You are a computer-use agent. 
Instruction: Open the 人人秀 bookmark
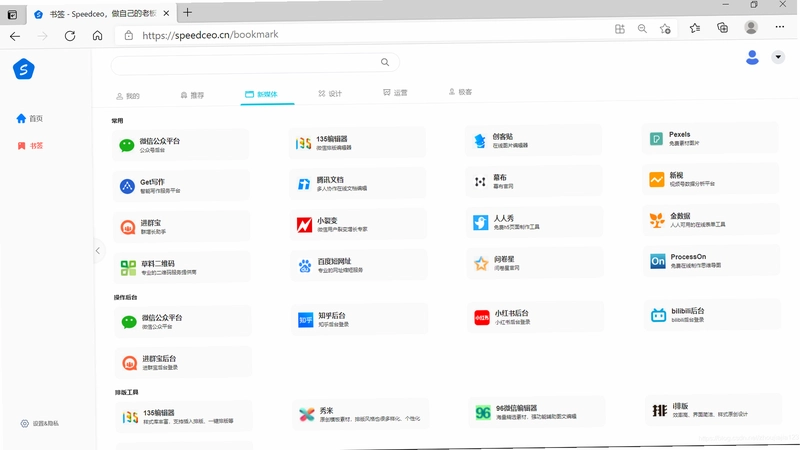point(535,222)
